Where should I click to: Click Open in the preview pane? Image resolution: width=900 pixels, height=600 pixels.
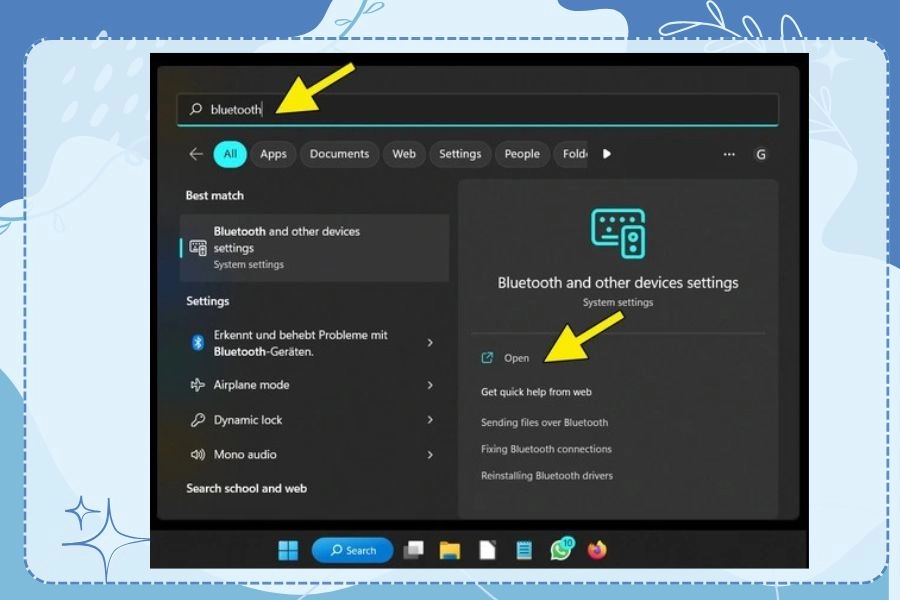[517, 358]
